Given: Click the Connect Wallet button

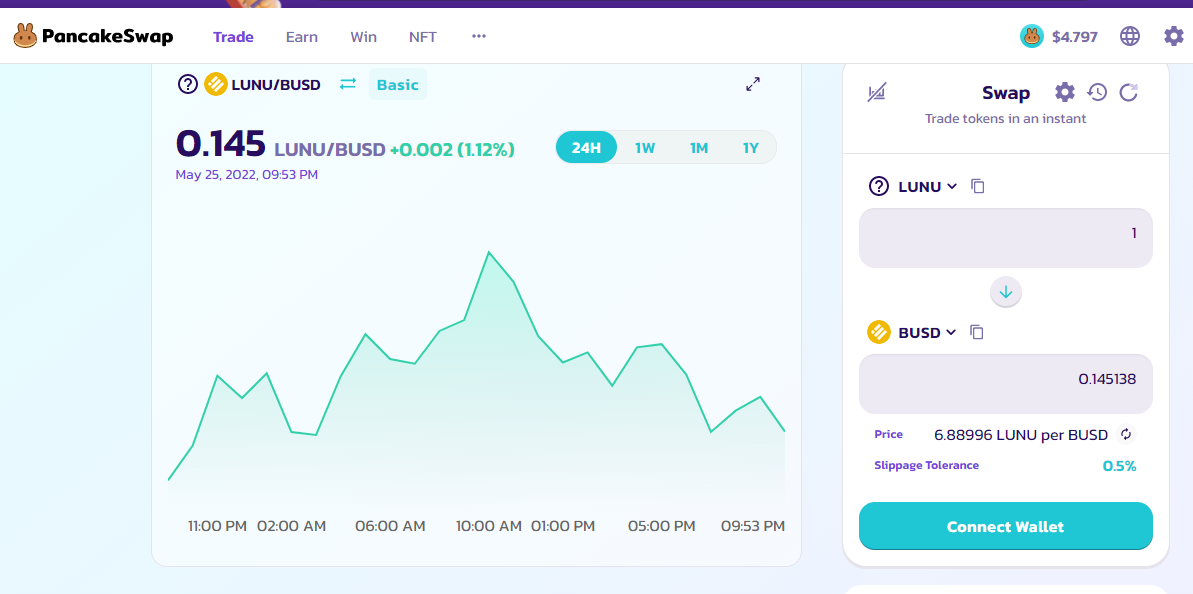Looking at the screenshot, I should 1006,526.
